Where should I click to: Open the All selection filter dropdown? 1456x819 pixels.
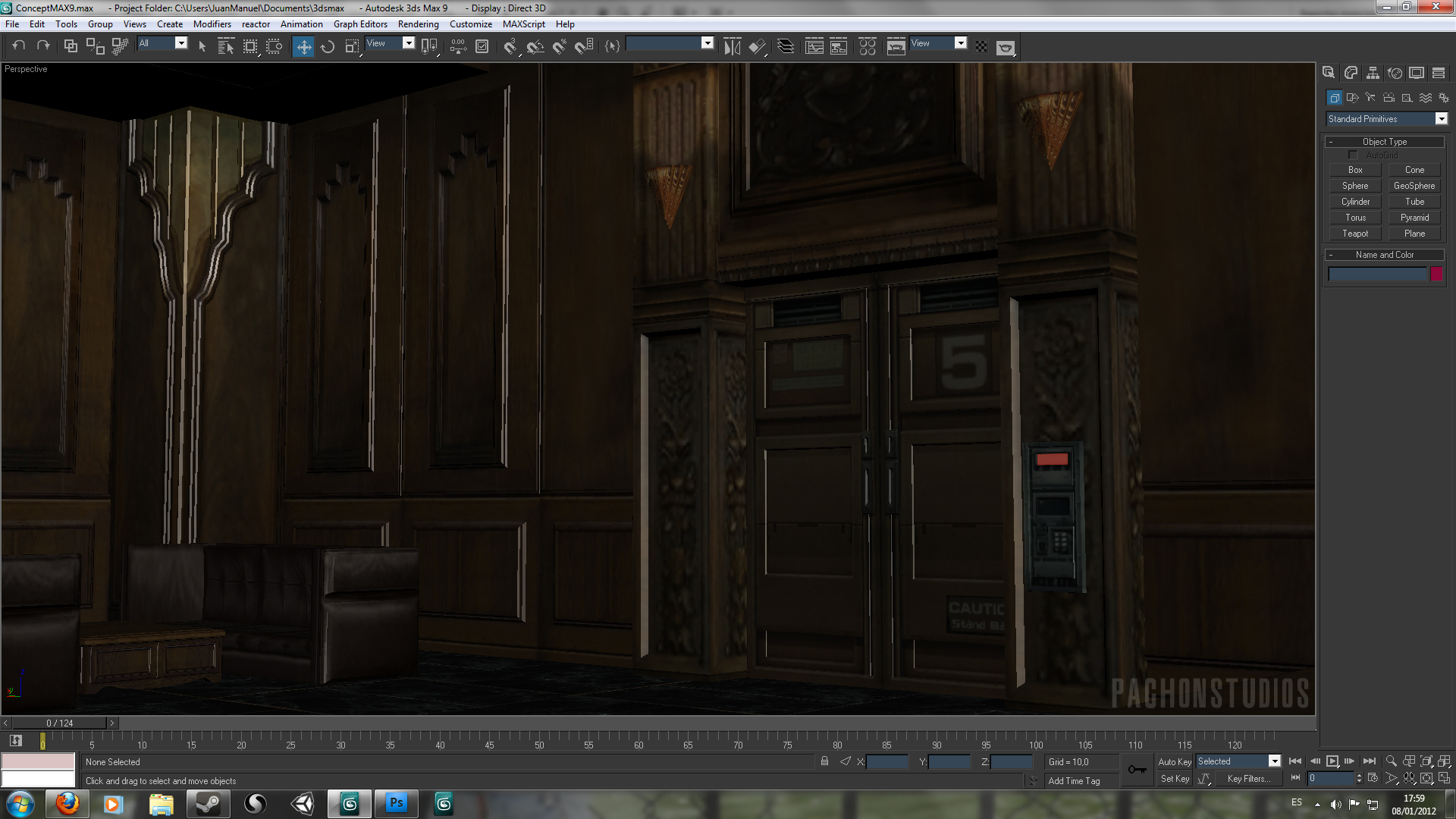click(180, 43)
